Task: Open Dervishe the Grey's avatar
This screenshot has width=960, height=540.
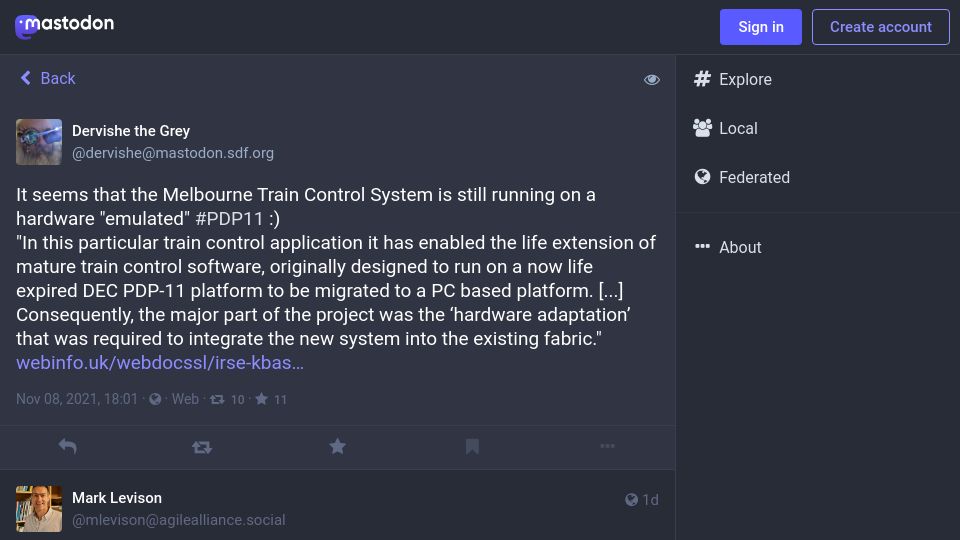Action: pyautogui.click(x=39, y=142)
